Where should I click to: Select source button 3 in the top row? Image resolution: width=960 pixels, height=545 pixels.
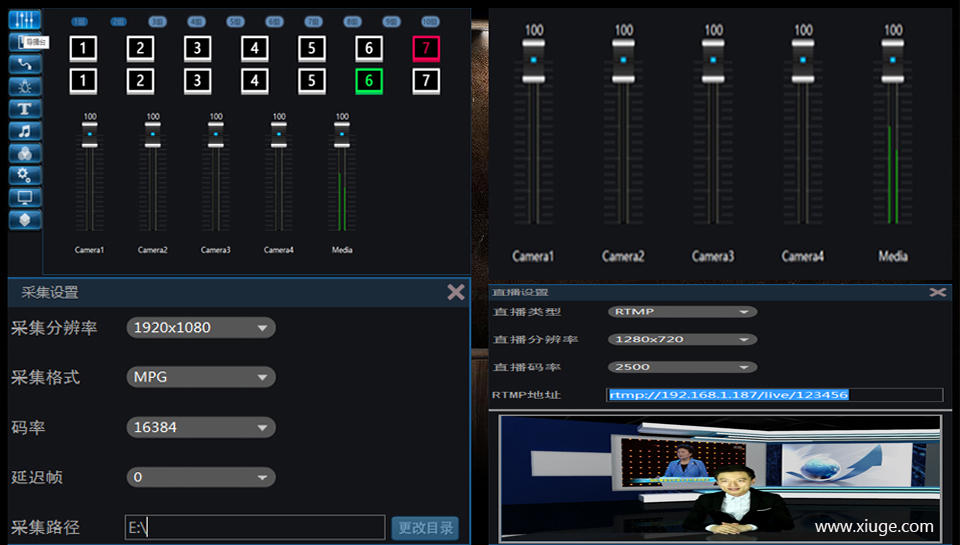pyautogui.click(x=197, y=48)
